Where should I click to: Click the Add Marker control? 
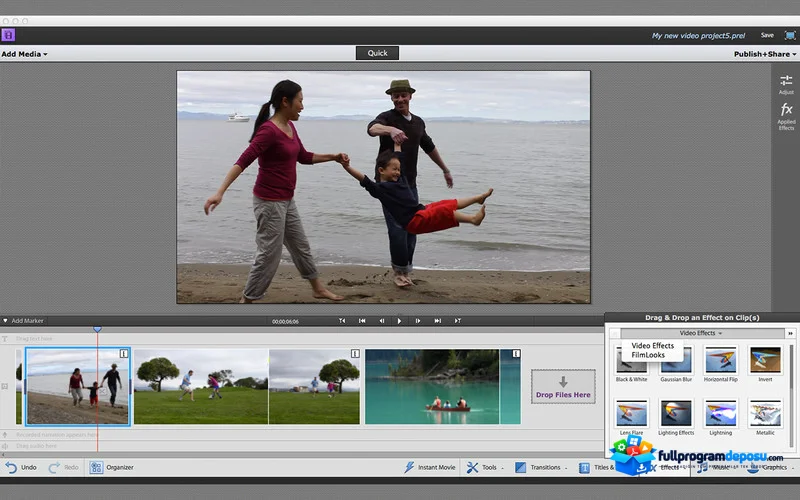(23, 320)
